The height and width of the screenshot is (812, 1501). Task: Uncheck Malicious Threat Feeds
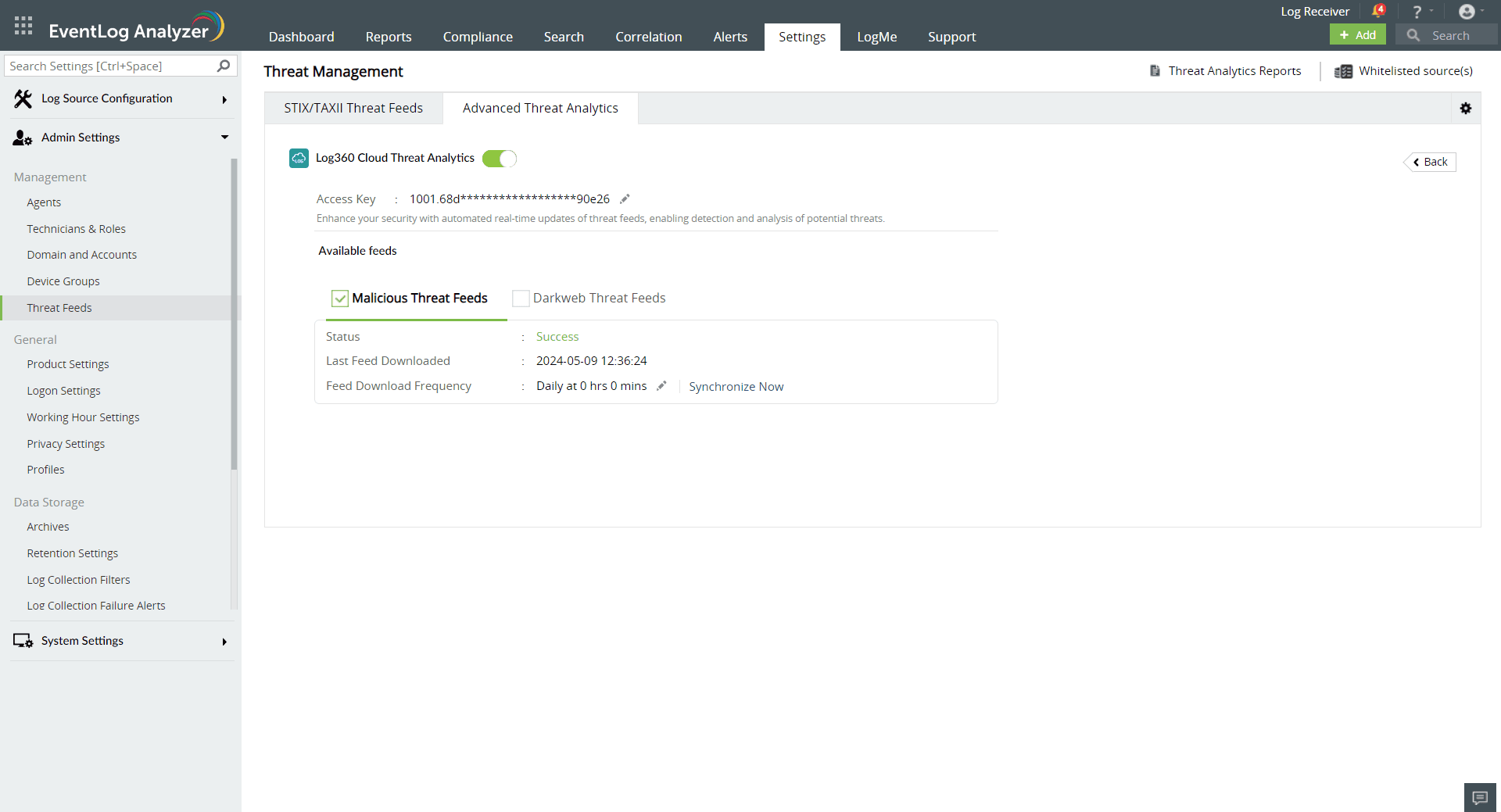point(339,298)
